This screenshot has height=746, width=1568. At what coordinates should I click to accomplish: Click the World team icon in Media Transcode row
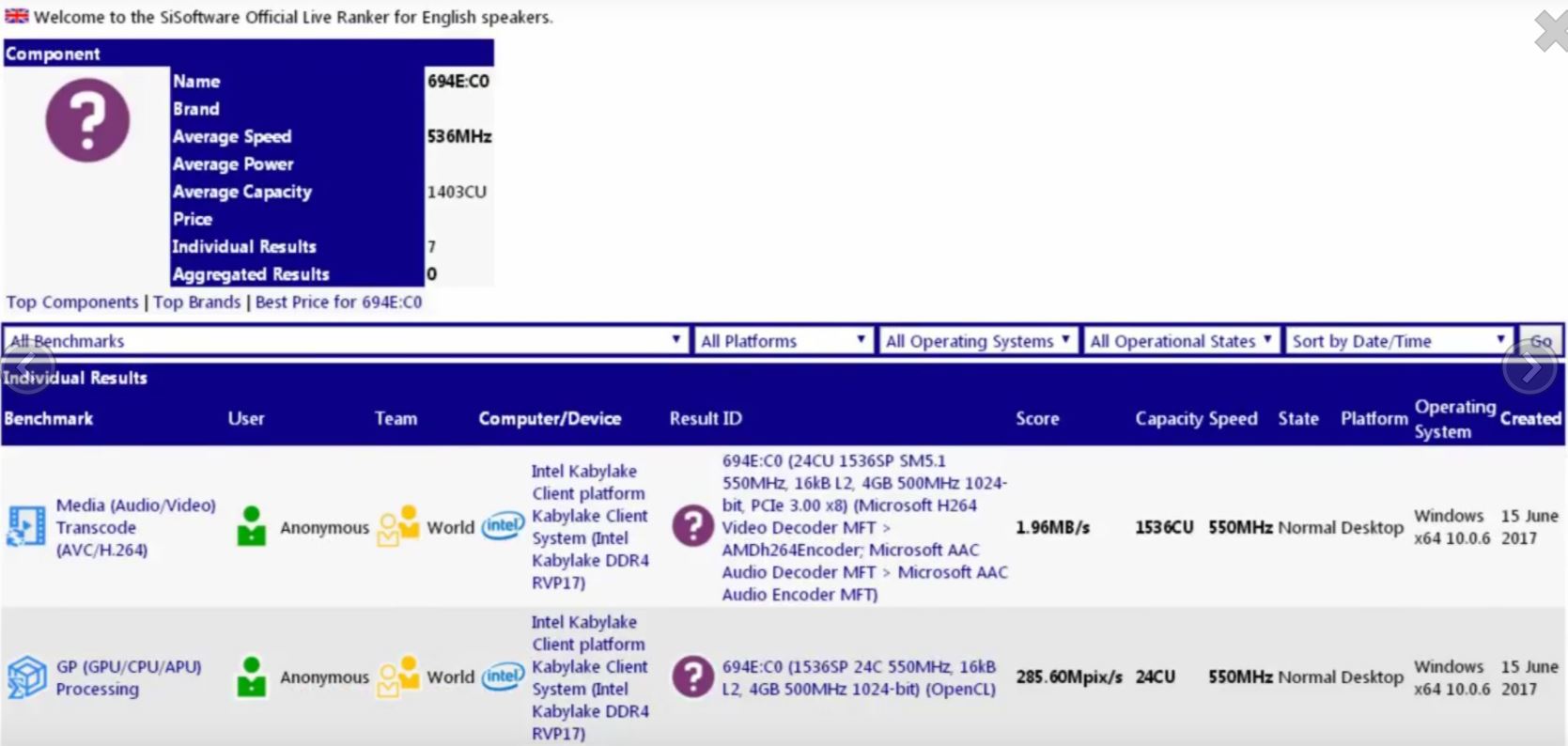[x=398, y=526]
